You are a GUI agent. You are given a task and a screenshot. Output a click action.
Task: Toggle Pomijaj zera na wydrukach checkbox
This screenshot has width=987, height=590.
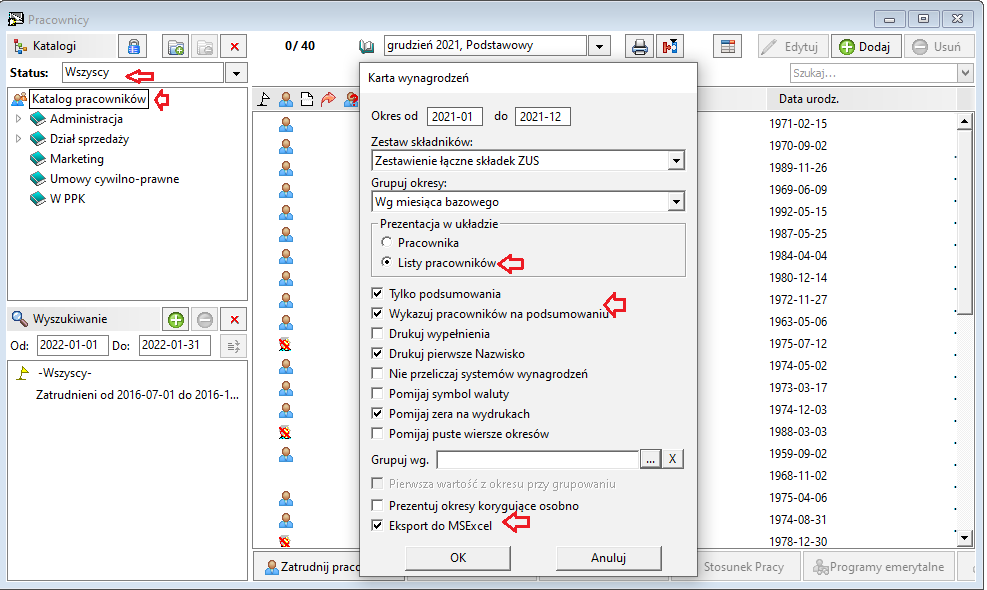click(377, 414)
